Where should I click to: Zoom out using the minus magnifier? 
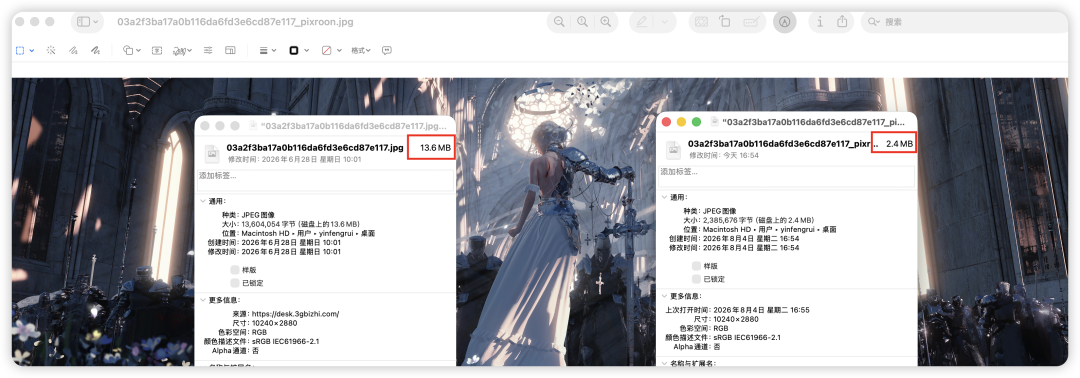pos(559,22)
